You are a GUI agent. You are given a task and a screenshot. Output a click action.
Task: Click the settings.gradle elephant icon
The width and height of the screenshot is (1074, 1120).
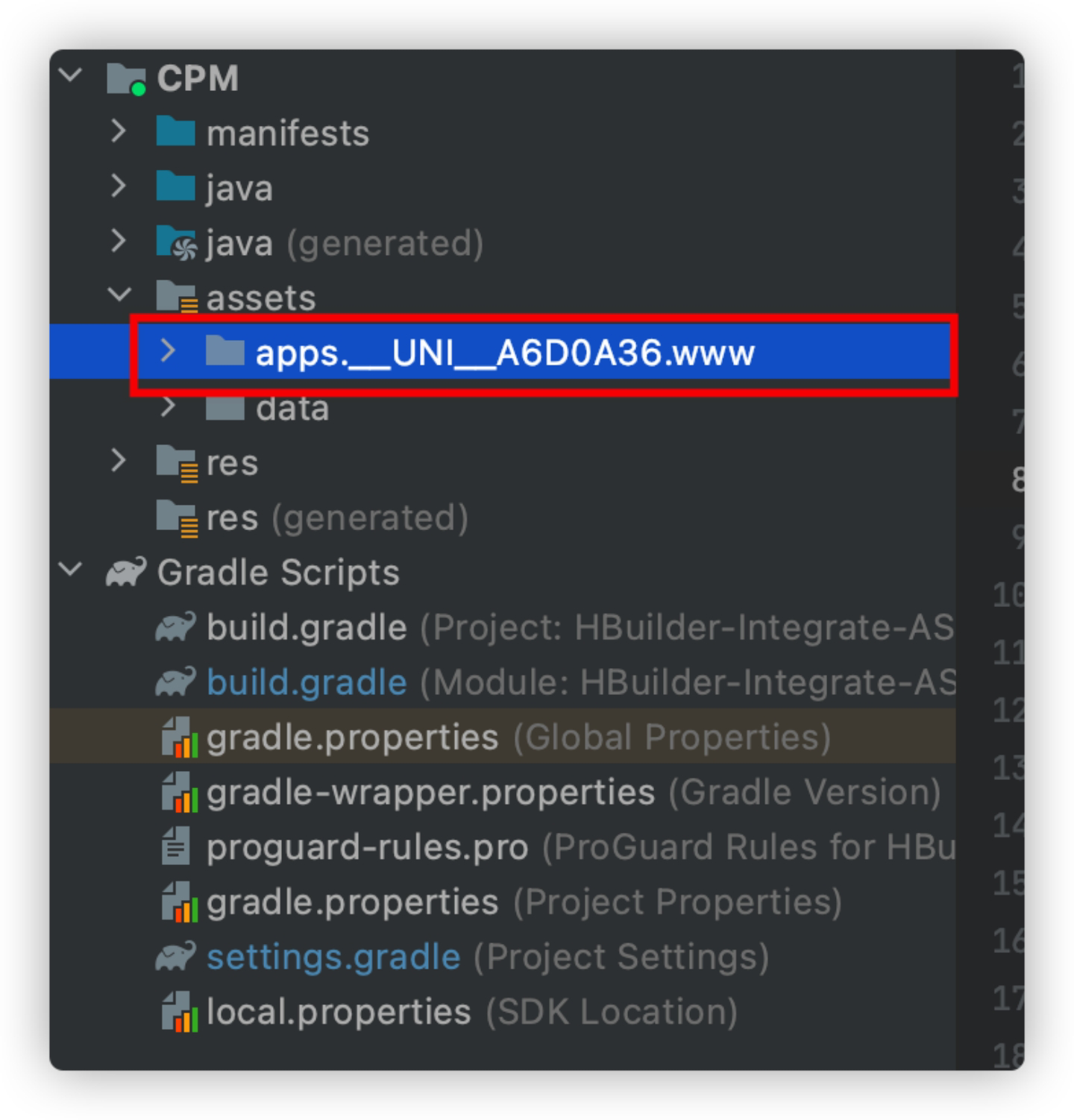176,957
